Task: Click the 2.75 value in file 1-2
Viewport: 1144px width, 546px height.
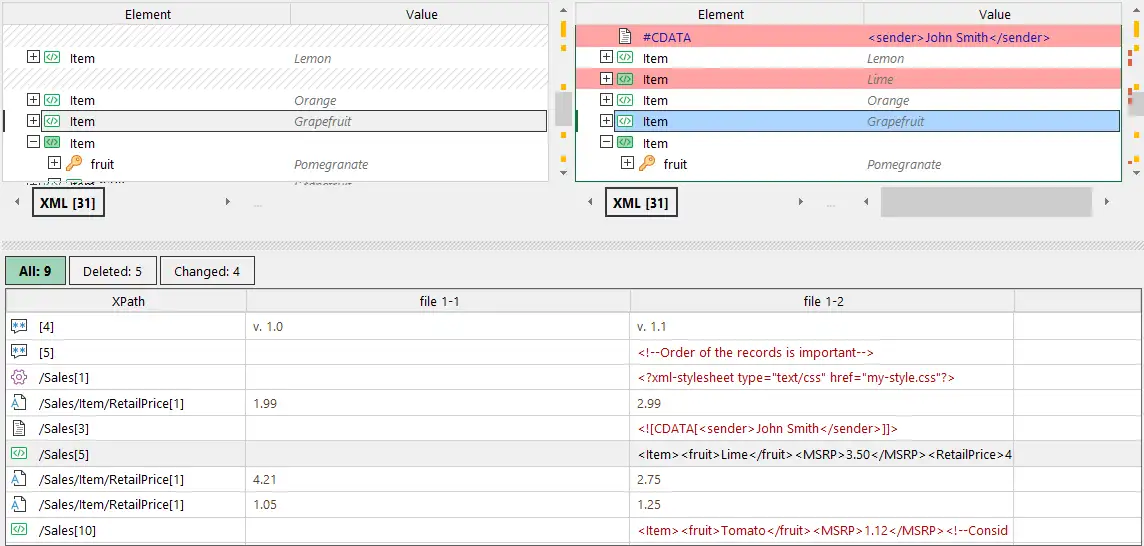Action: 823,480
